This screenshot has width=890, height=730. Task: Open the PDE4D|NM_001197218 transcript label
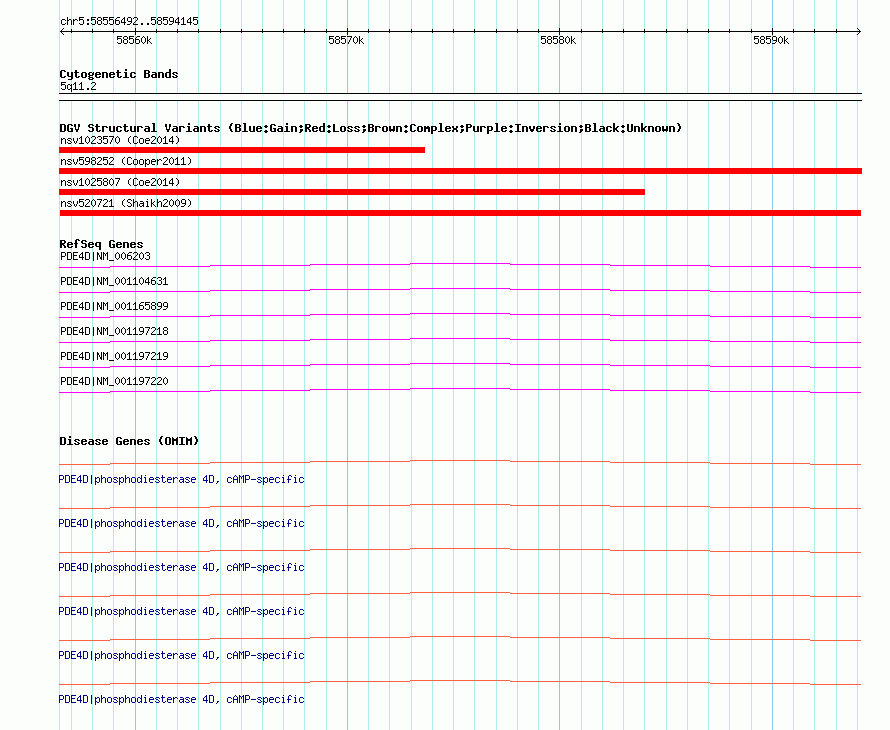[x=114, y=332]
